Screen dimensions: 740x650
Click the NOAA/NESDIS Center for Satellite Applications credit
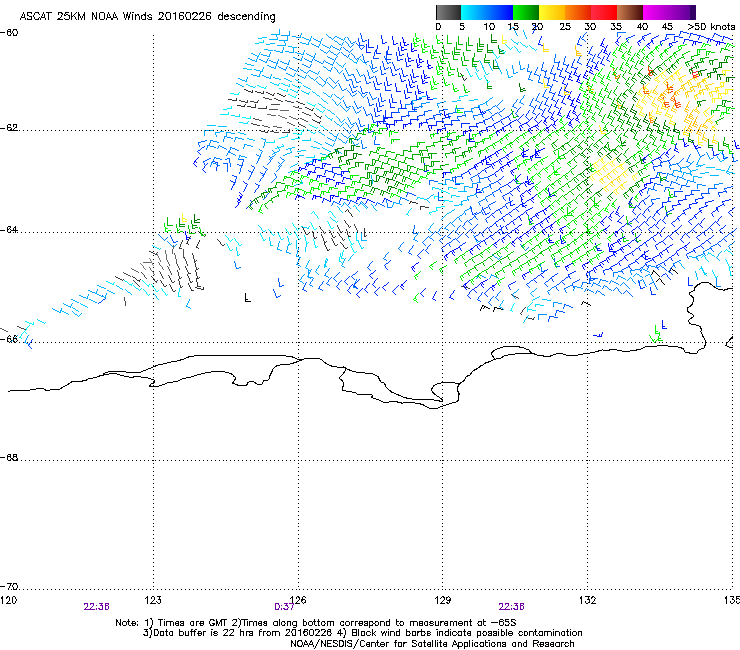(x=432, y=644)
